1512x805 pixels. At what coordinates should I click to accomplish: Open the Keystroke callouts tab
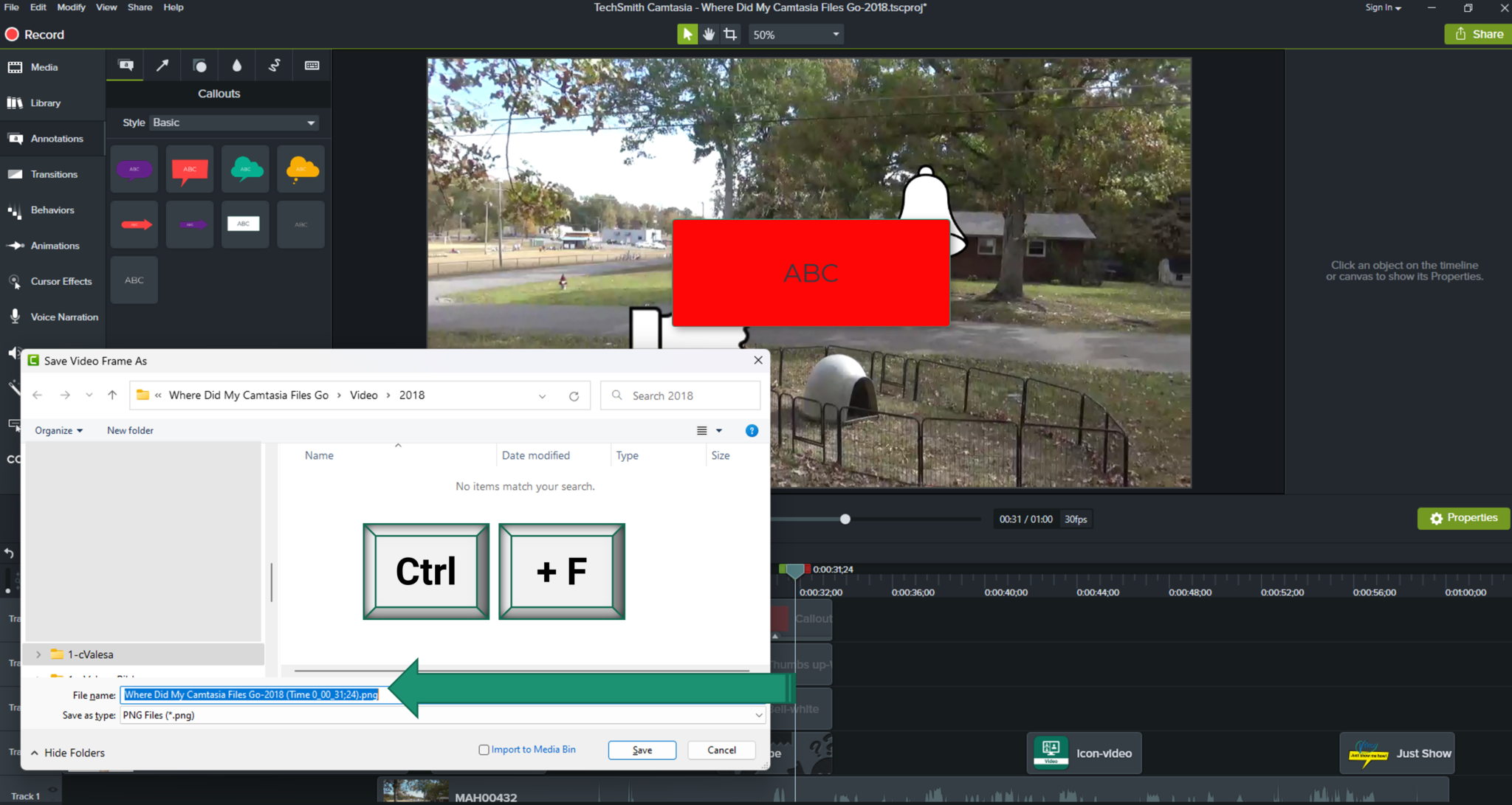pos(312,65)
